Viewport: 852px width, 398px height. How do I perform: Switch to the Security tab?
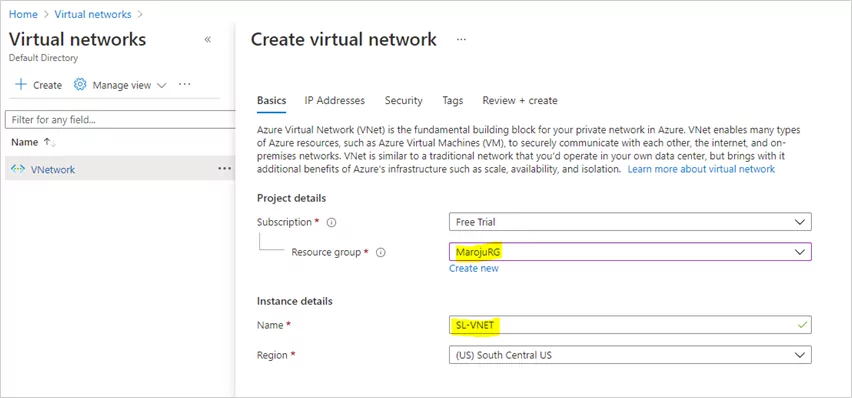pos(404,101)
